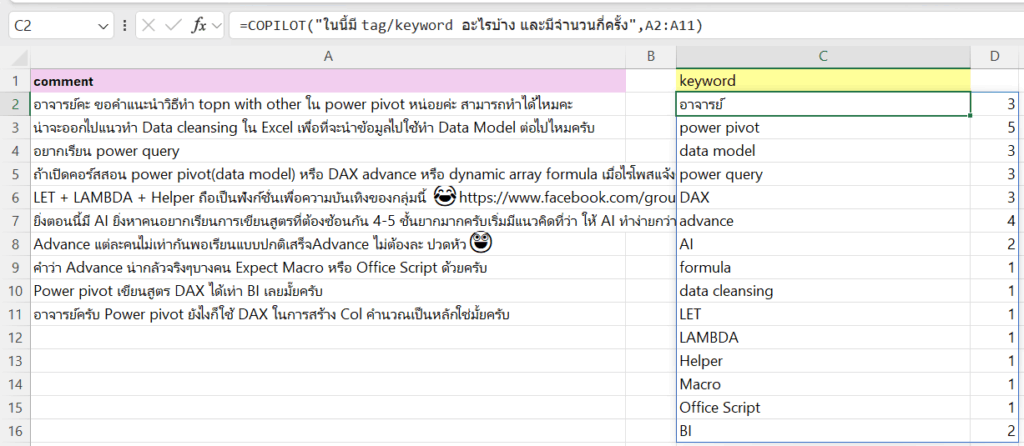
Task: Expand the Name Box dropdown arrow
Action: (x=105, y=26)
